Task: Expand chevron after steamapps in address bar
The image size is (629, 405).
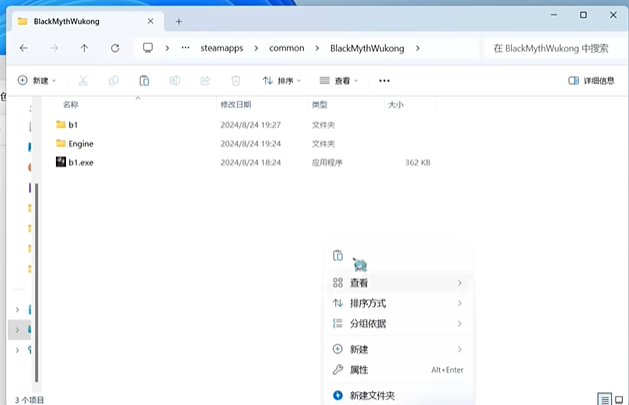Action: [256, 48]
